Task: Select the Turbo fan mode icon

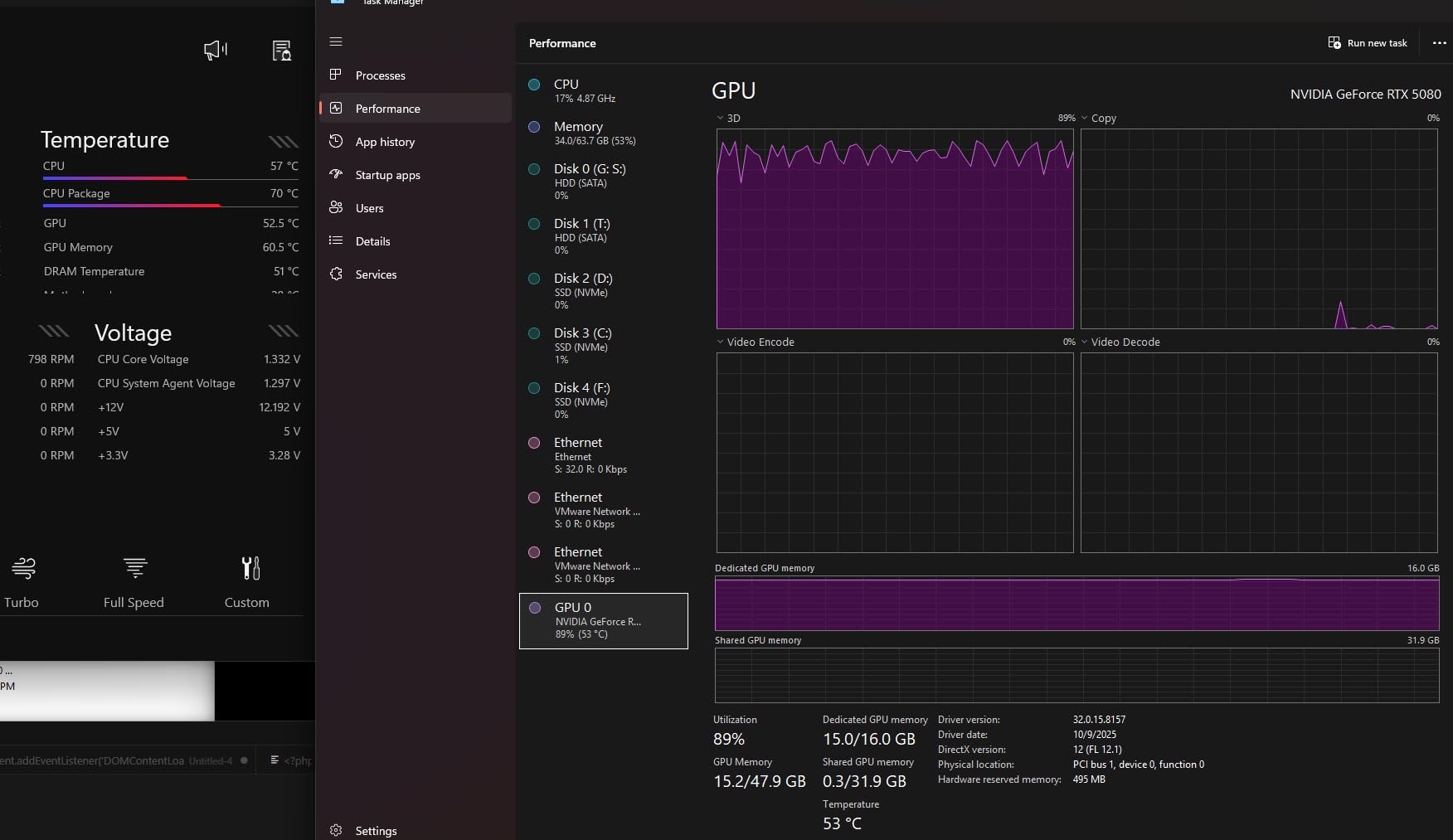Action: [x=23, y=568]
